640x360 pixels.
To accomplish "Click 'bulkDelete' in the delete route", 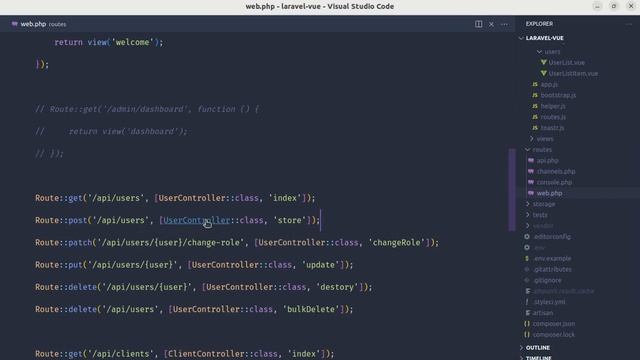I will click(x=311, y=309).
